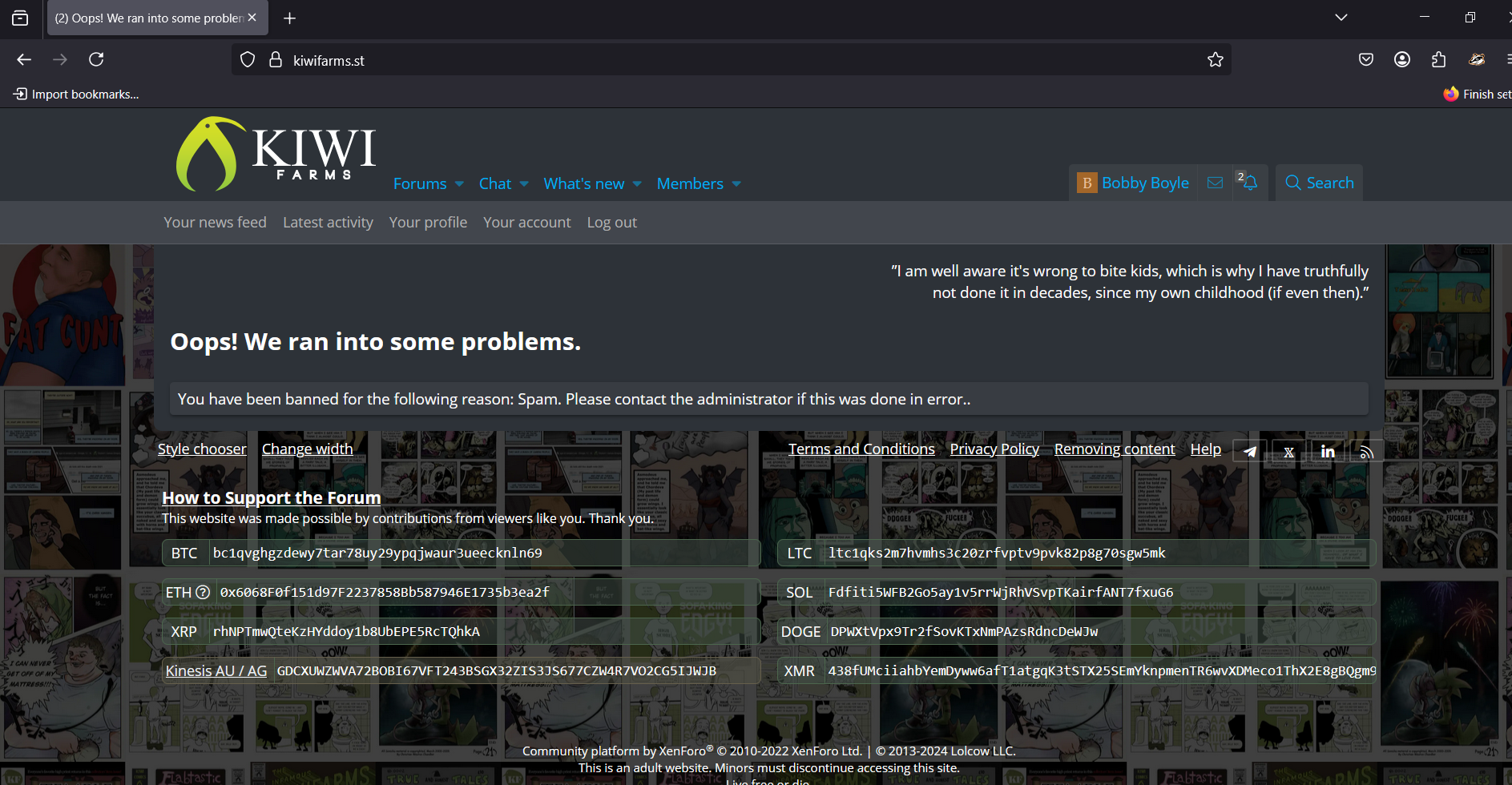1512x785 pixels.
Task: Click Log out
Action: 612,223
